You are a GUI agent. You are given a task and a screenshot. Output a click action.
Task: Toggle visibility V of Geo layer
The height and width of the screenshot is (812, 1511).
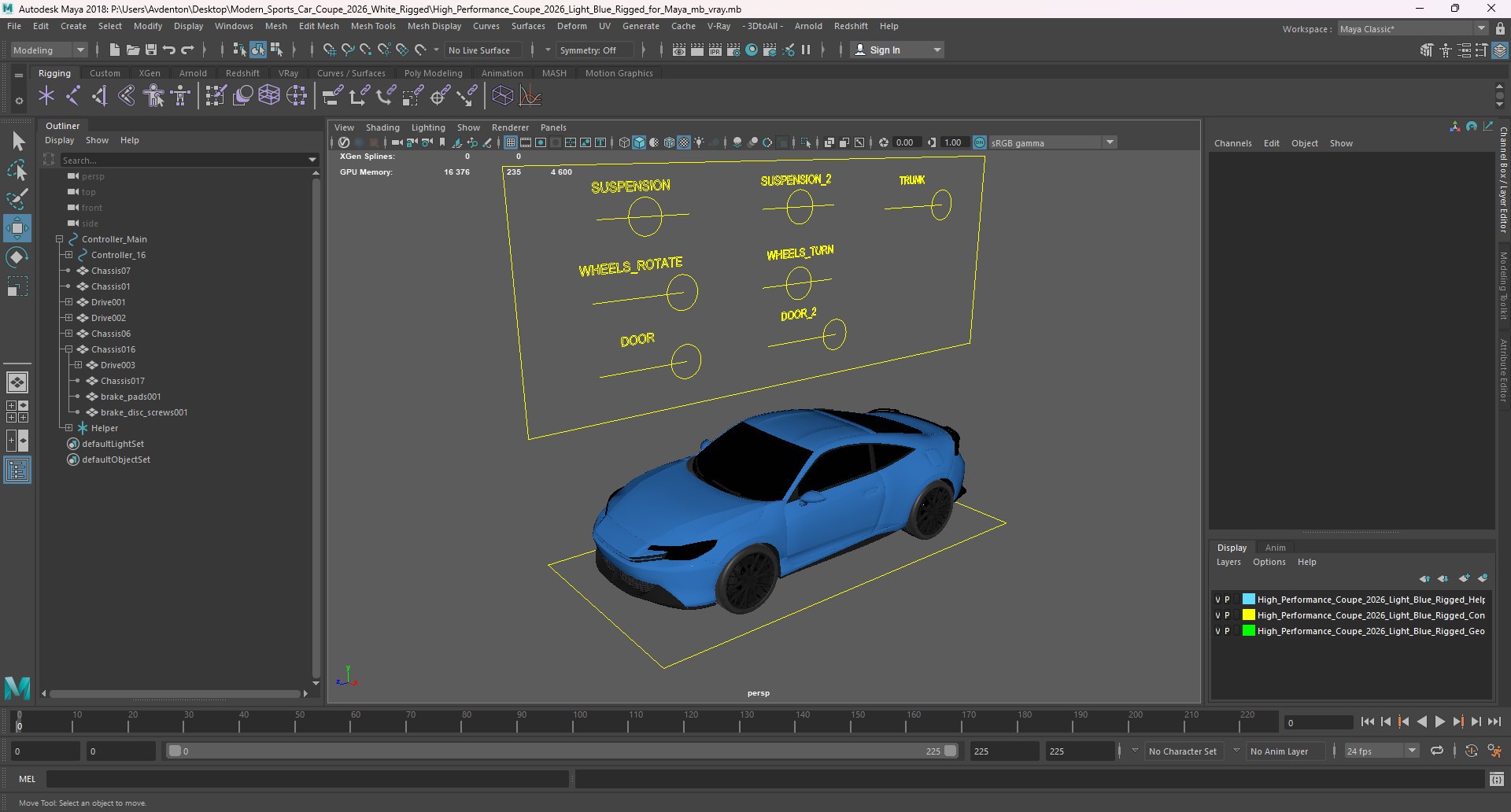[1217, 631]
